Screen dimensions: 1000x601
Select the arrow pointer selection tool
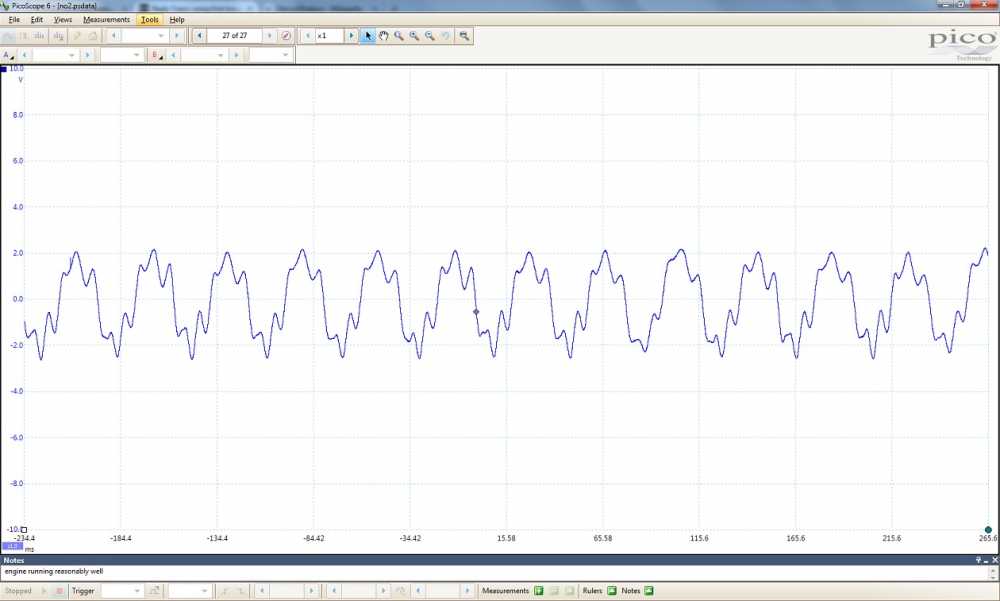[x=368, y=35]
